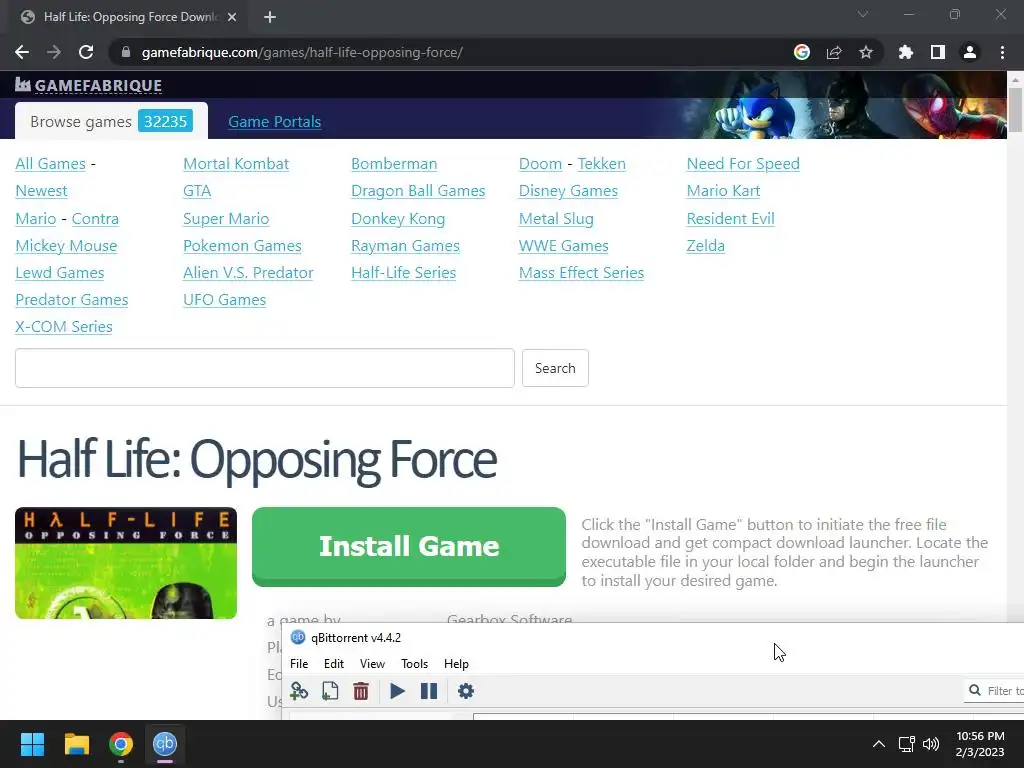Click the filter search magnifier in qBittorrent

(x=975, y=690)
